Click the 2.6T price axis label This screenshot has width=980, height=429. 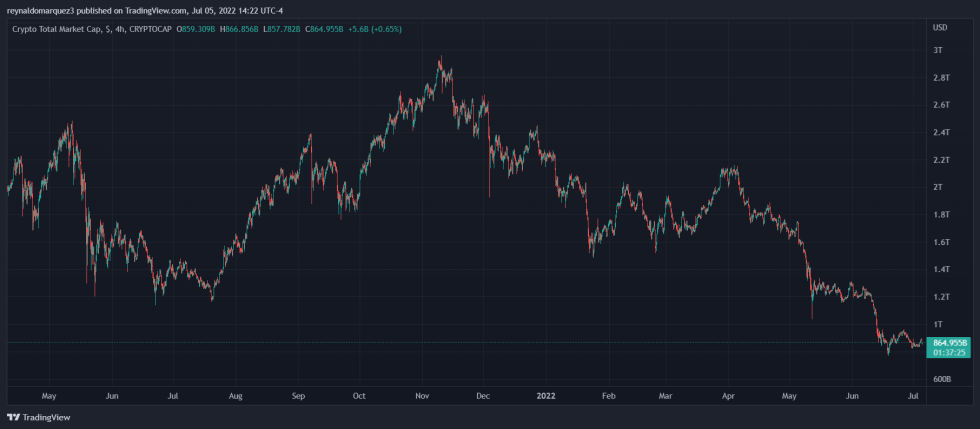941,105
